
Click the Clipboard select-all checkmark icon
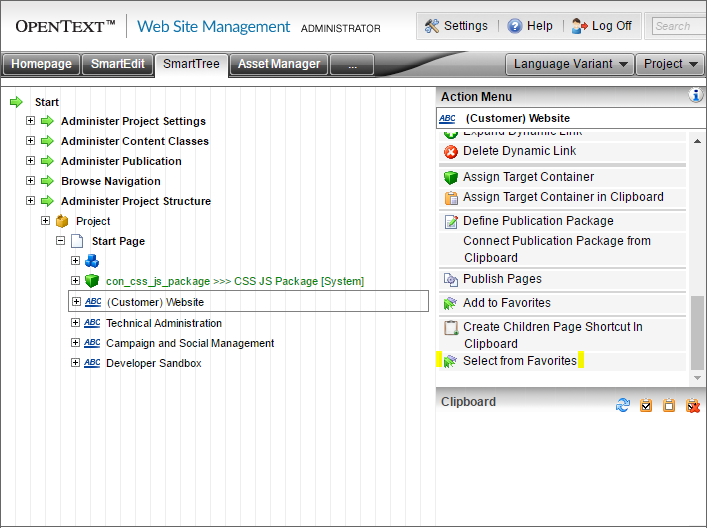pyautogui.click(x=646, y=405)
